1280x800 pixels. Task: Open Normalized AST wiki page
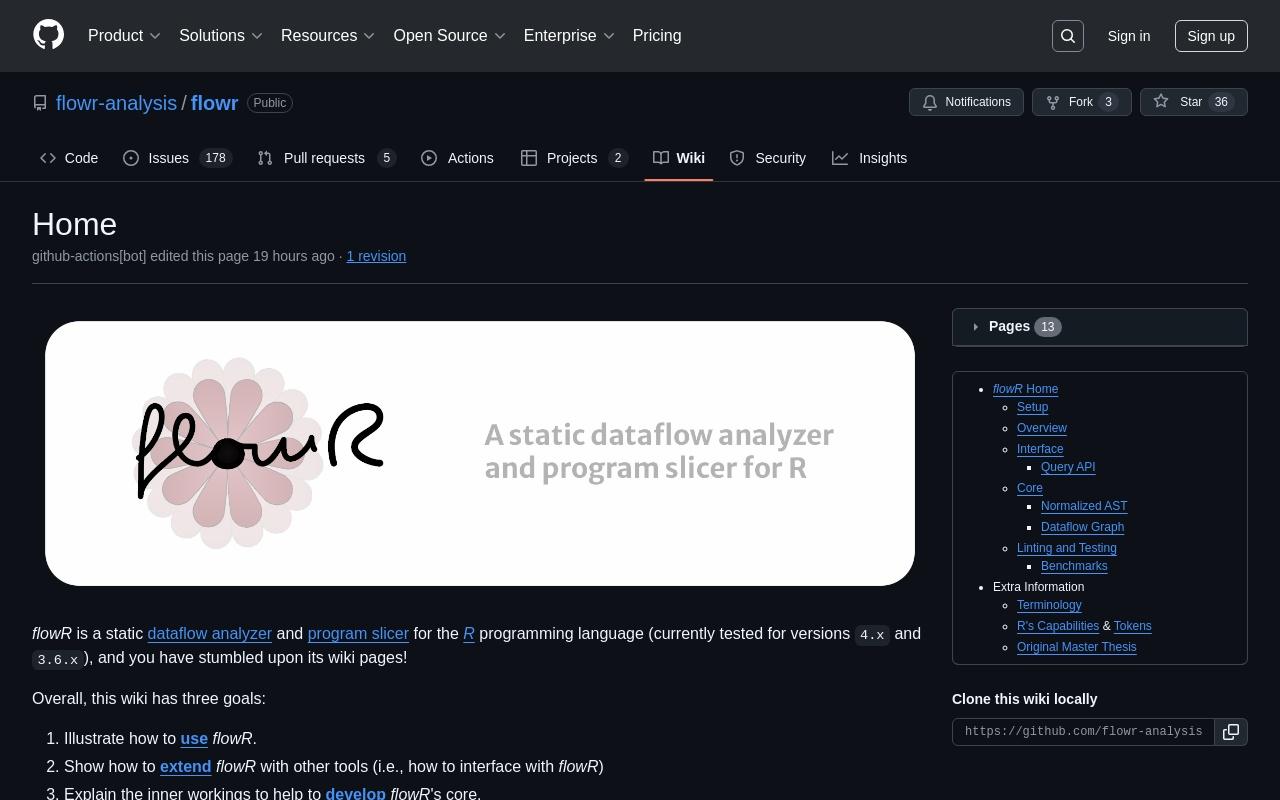click(x=1084, y=506)
